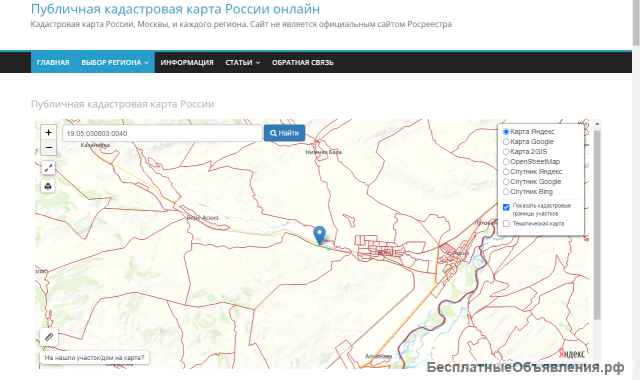Uncheck the cadastral boundaries checkbox
This screenshot has height=380, width=640.
tap(507, 207)
